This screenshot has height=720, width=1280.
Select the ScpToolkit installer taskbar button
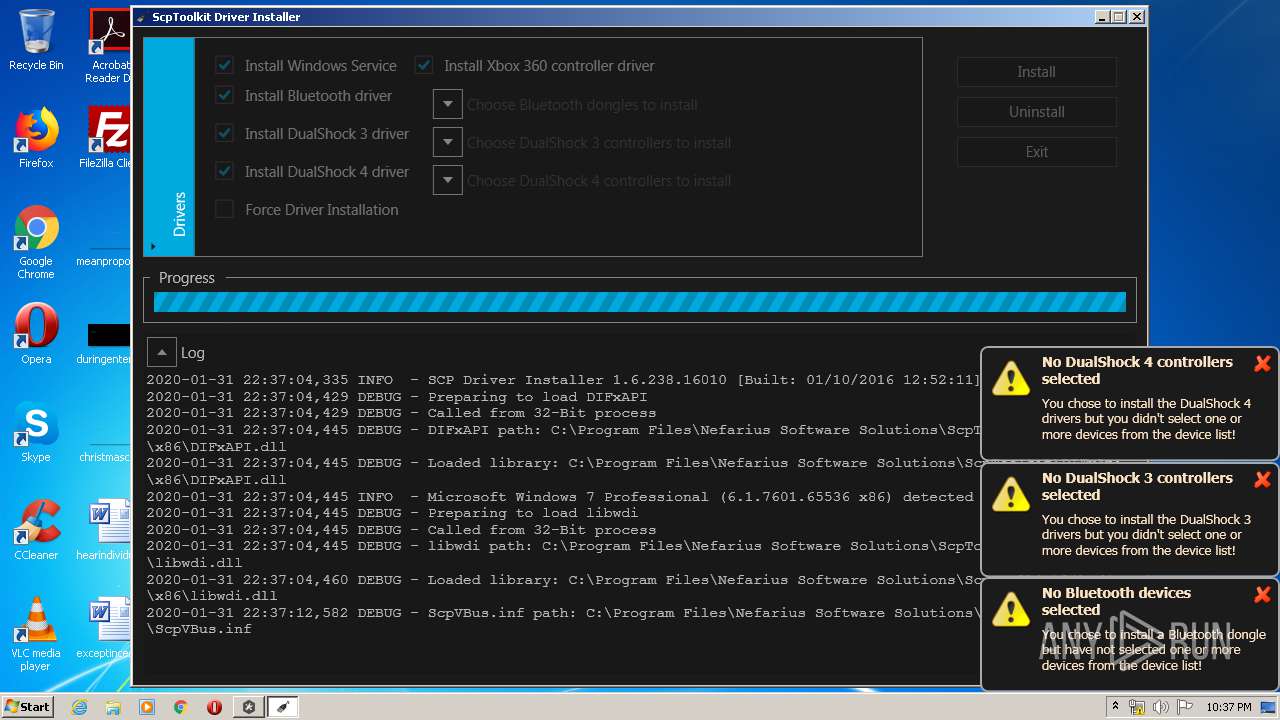(282, 707)
